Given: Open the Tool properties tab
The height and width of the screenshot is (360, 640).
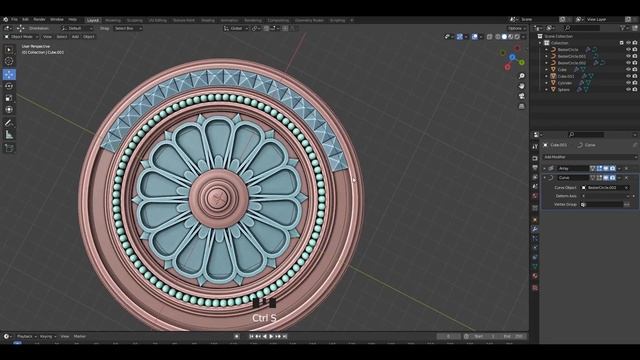Looking at the screenshot, I should [x=535, y=147].
